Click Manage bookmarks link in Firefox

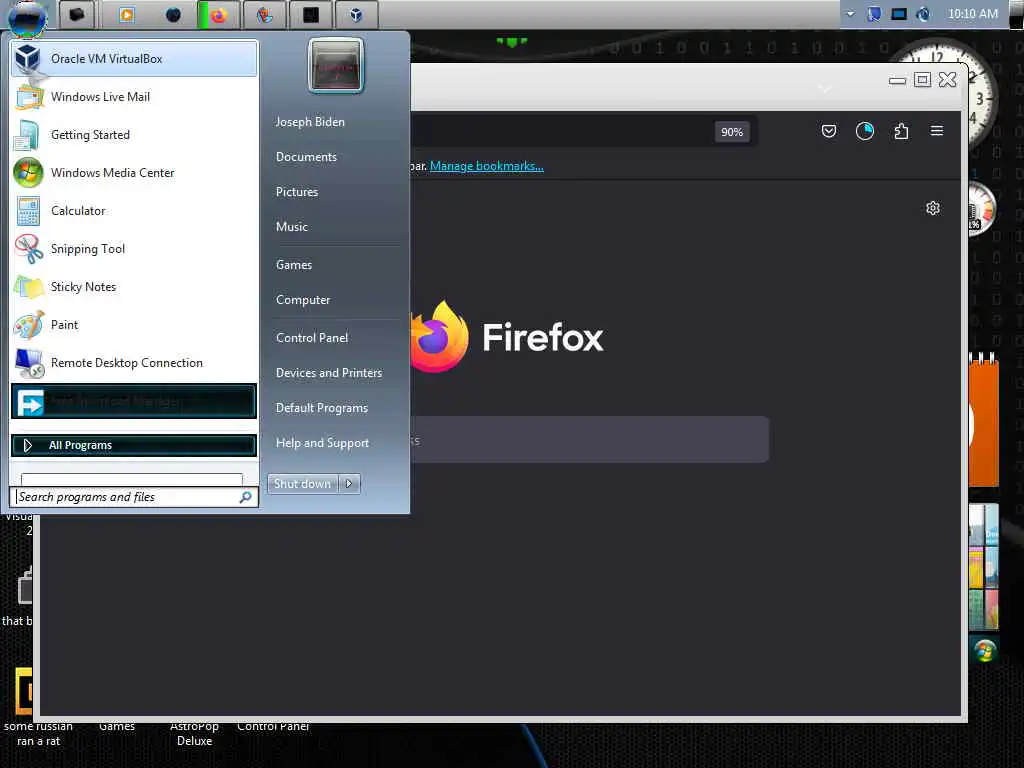tap(487, 166)
